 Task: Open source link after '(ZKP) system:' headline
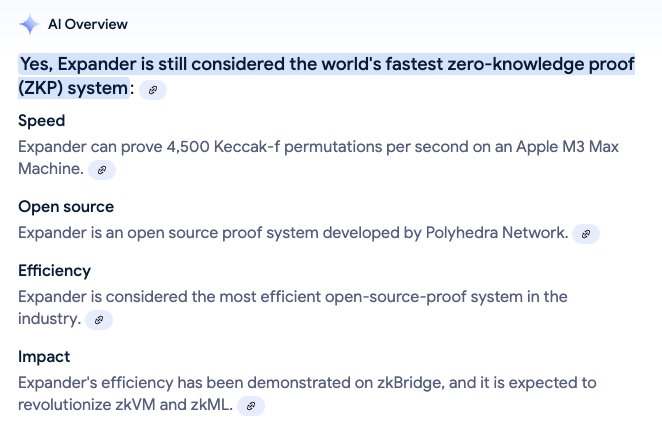click(x=153, y=90)
